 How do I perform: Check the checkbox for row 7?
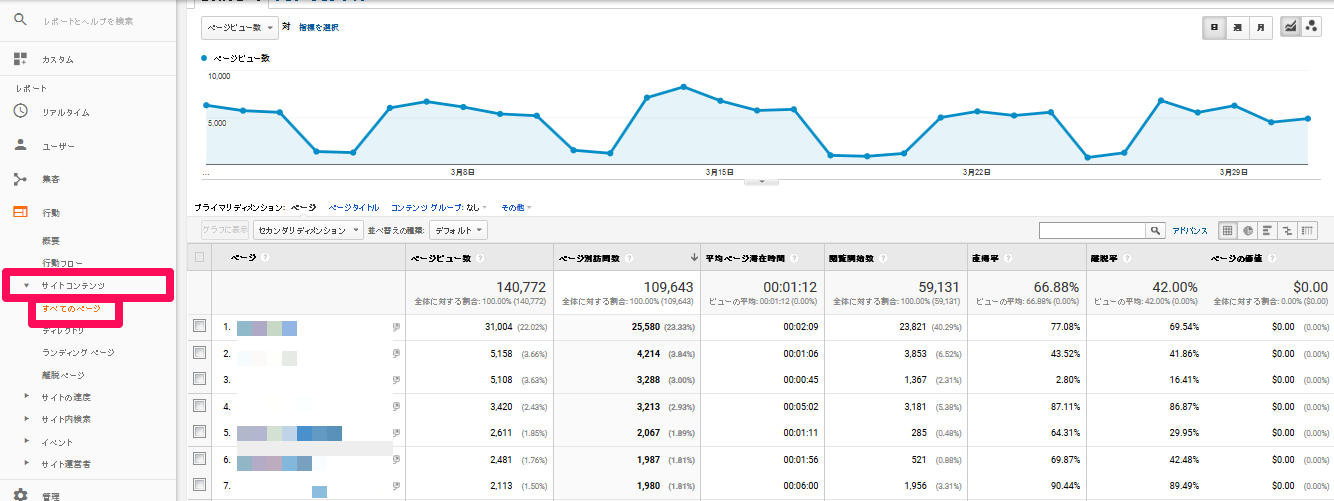point(200,485)
